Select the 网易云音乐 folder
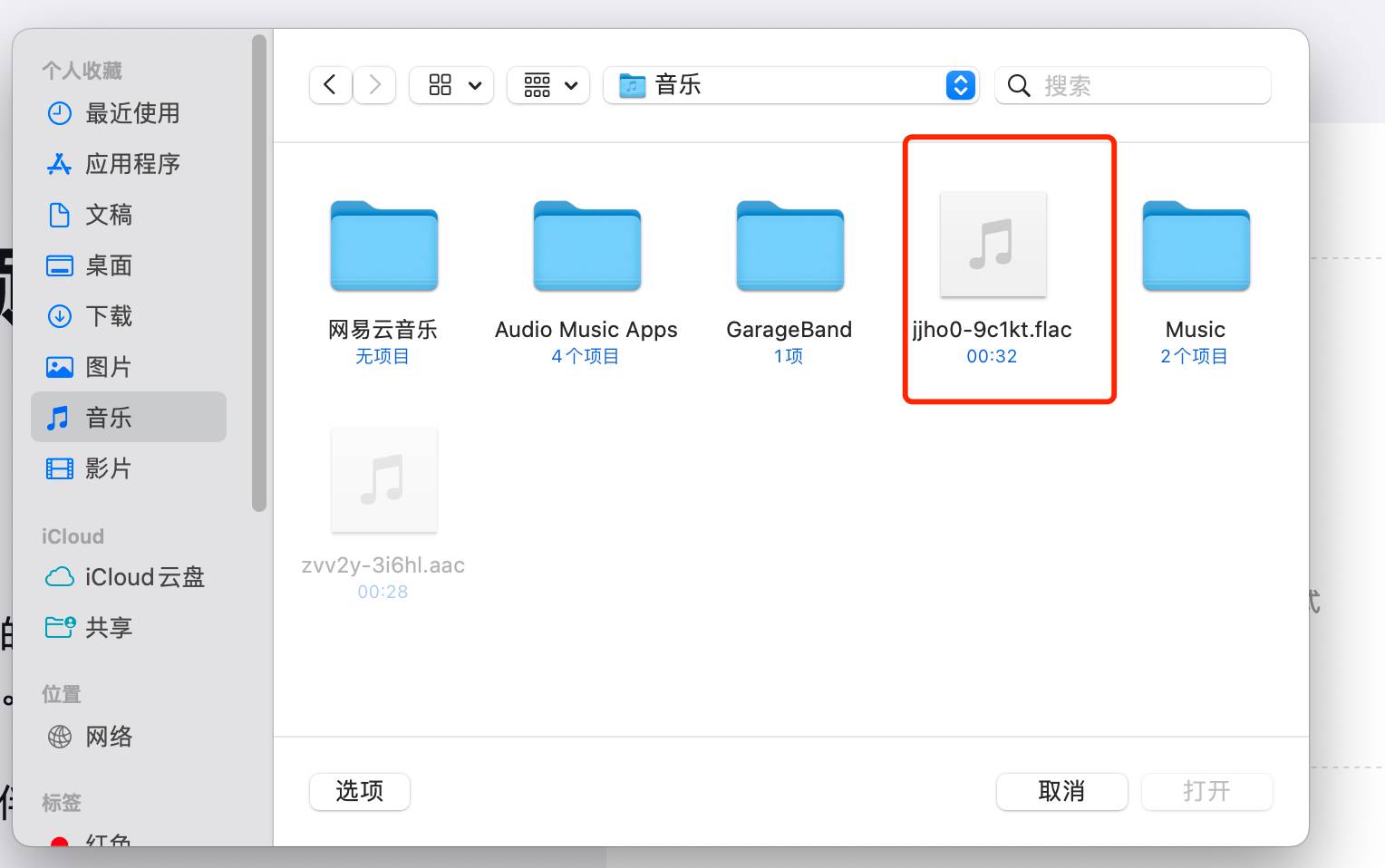This screenshot has width=1385, height=868. coord(383,246)
